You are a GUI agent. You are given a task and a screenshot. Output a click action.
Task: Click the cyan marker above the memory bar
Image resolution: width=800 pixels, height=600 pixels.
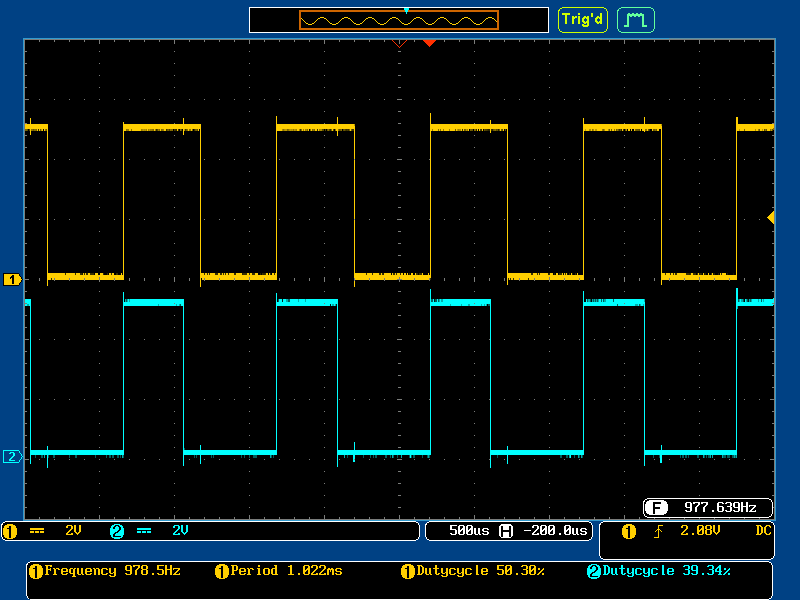[406, 10]
